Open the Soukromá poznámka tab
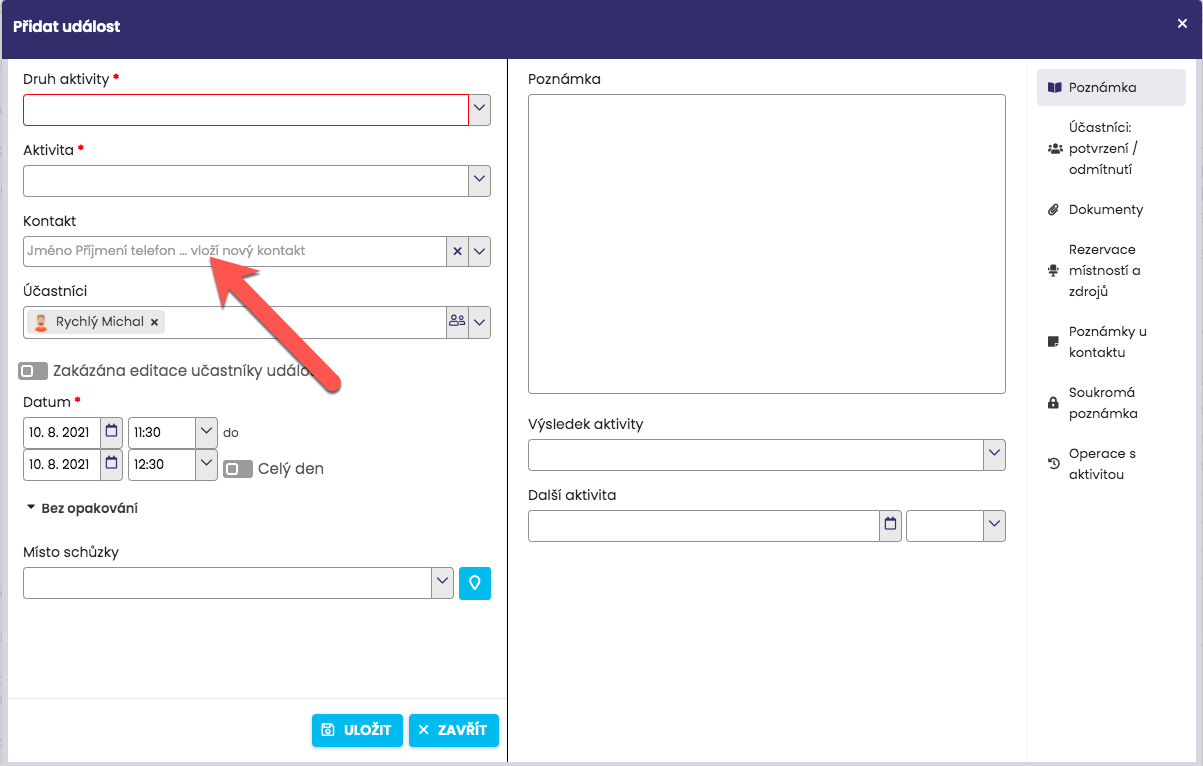Viewport: 1203px width, 766px height. [1102, 403]
